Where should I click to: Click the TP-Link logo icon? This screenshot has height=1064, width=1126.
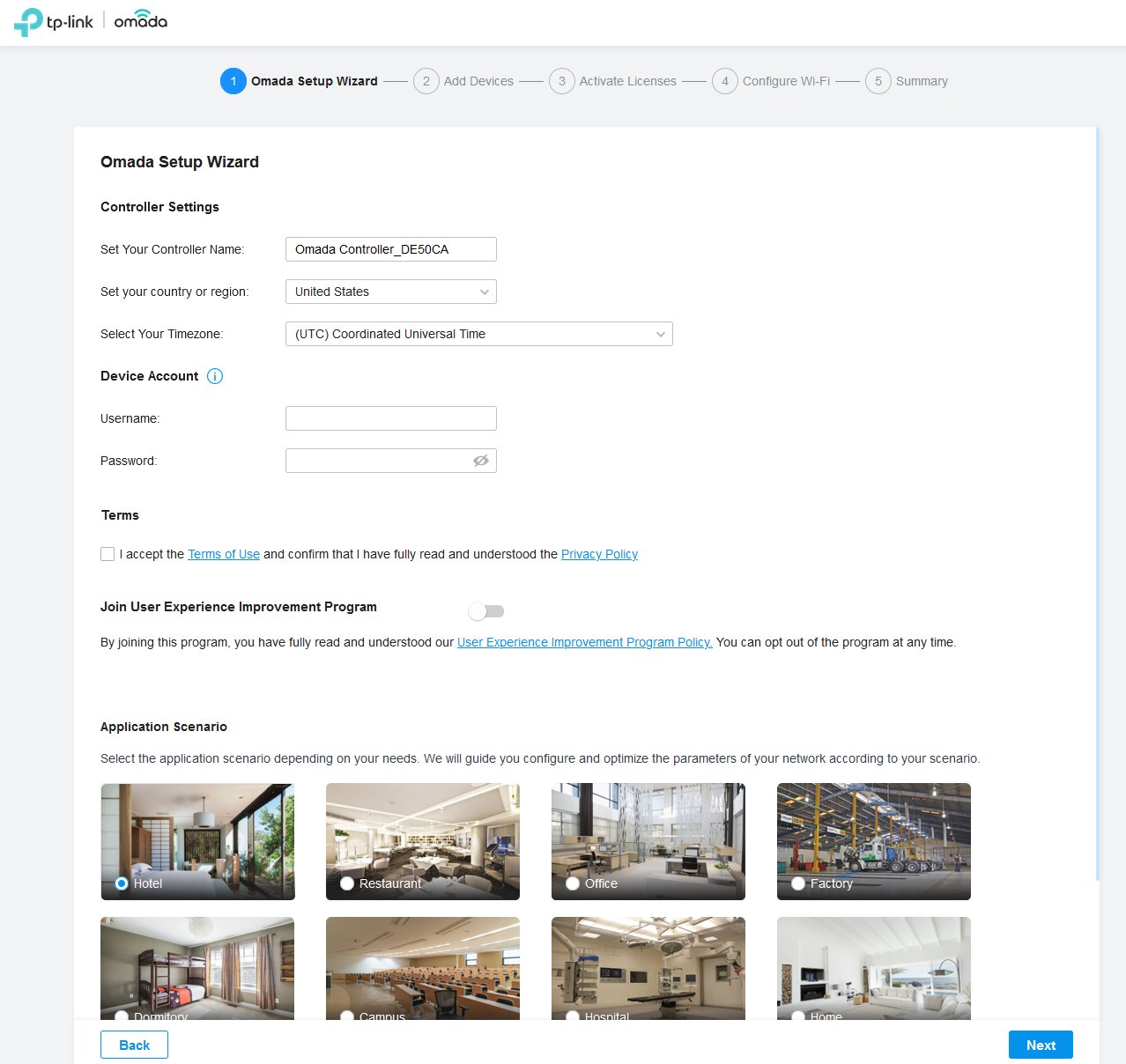[x=28, y=22]
